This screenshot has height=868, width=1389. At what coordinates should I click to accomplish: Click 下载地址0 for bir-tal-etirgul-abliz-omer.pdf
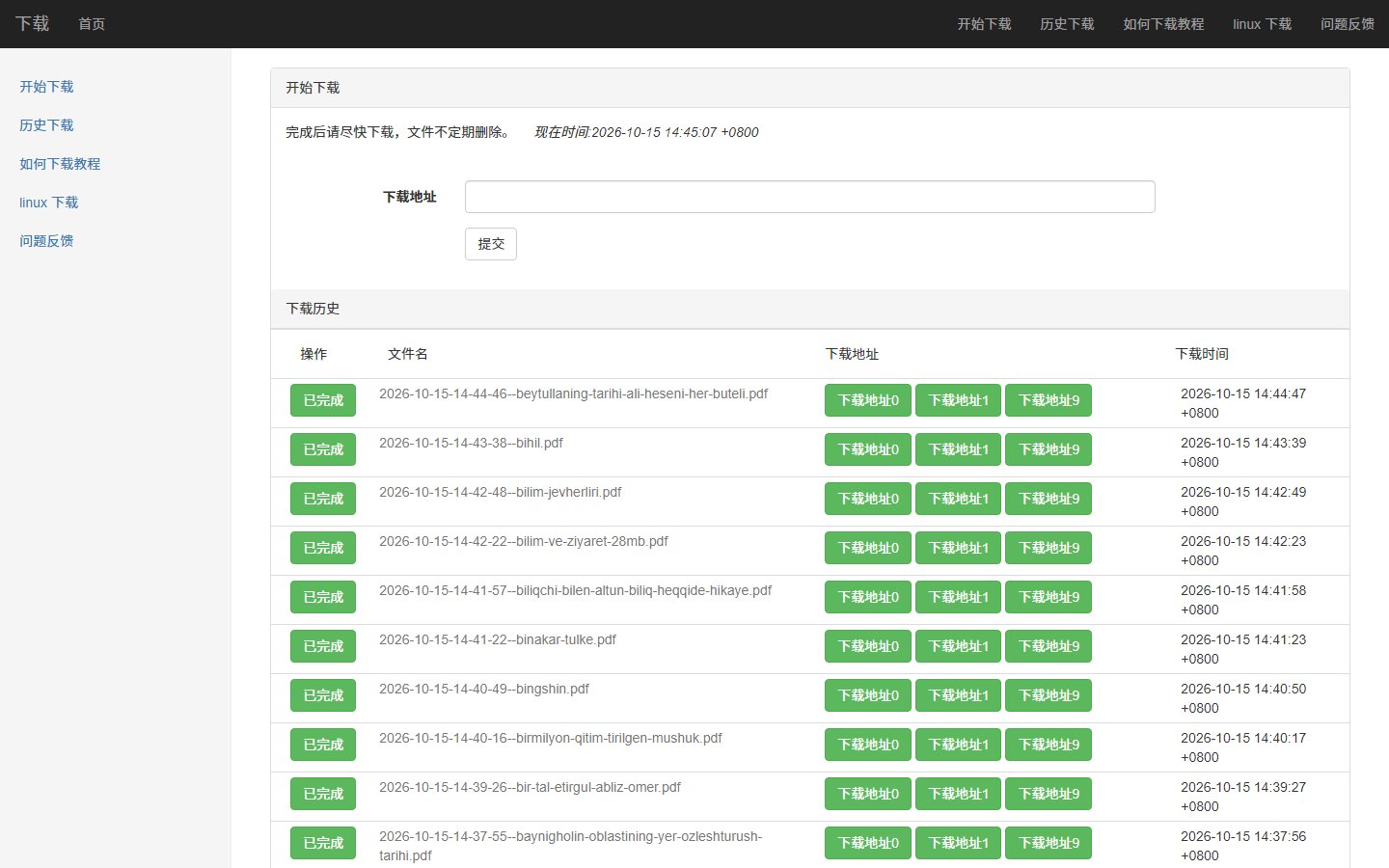(x=868, y=794)
